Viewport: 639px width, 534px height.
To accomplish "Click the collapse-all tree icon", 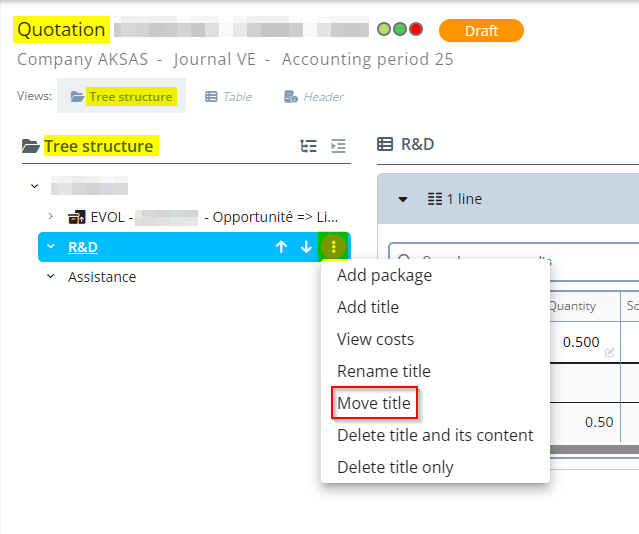I will click(339, 146).
